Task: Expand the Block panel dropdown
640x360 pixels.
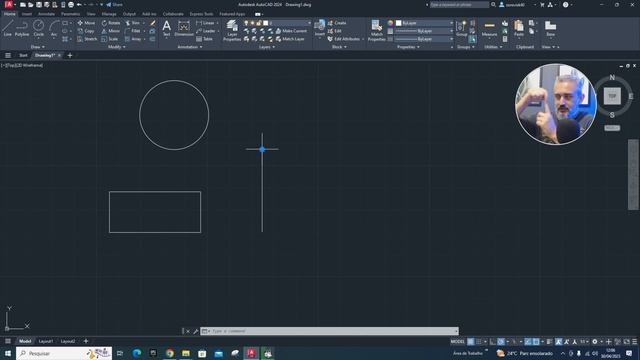Action: (339, 47)
